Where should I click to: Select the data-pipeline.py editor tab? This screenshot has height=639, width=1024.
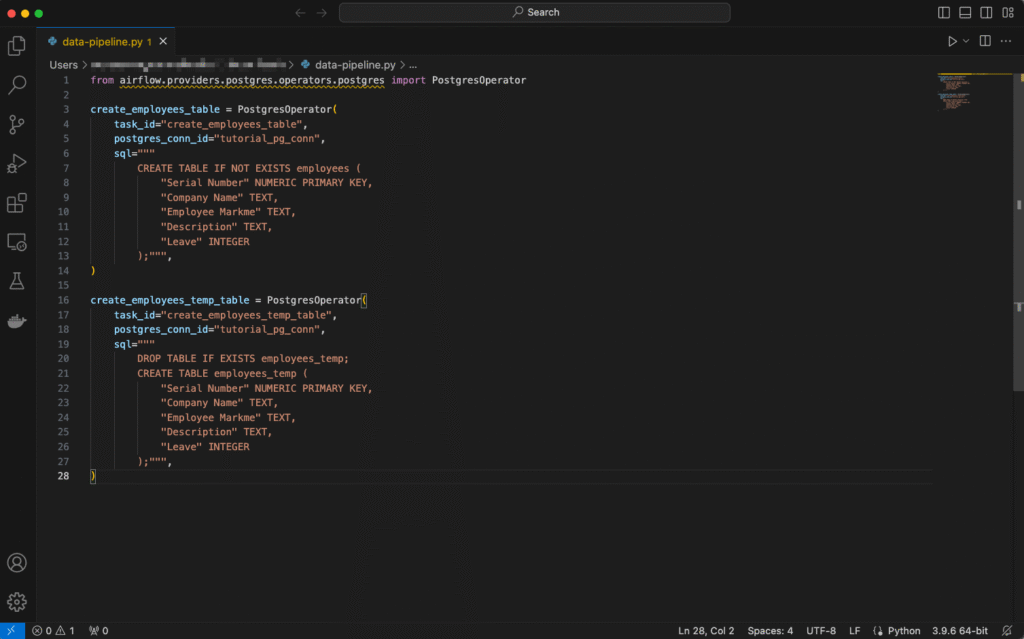pyautogui.click(x=106, y=41)
